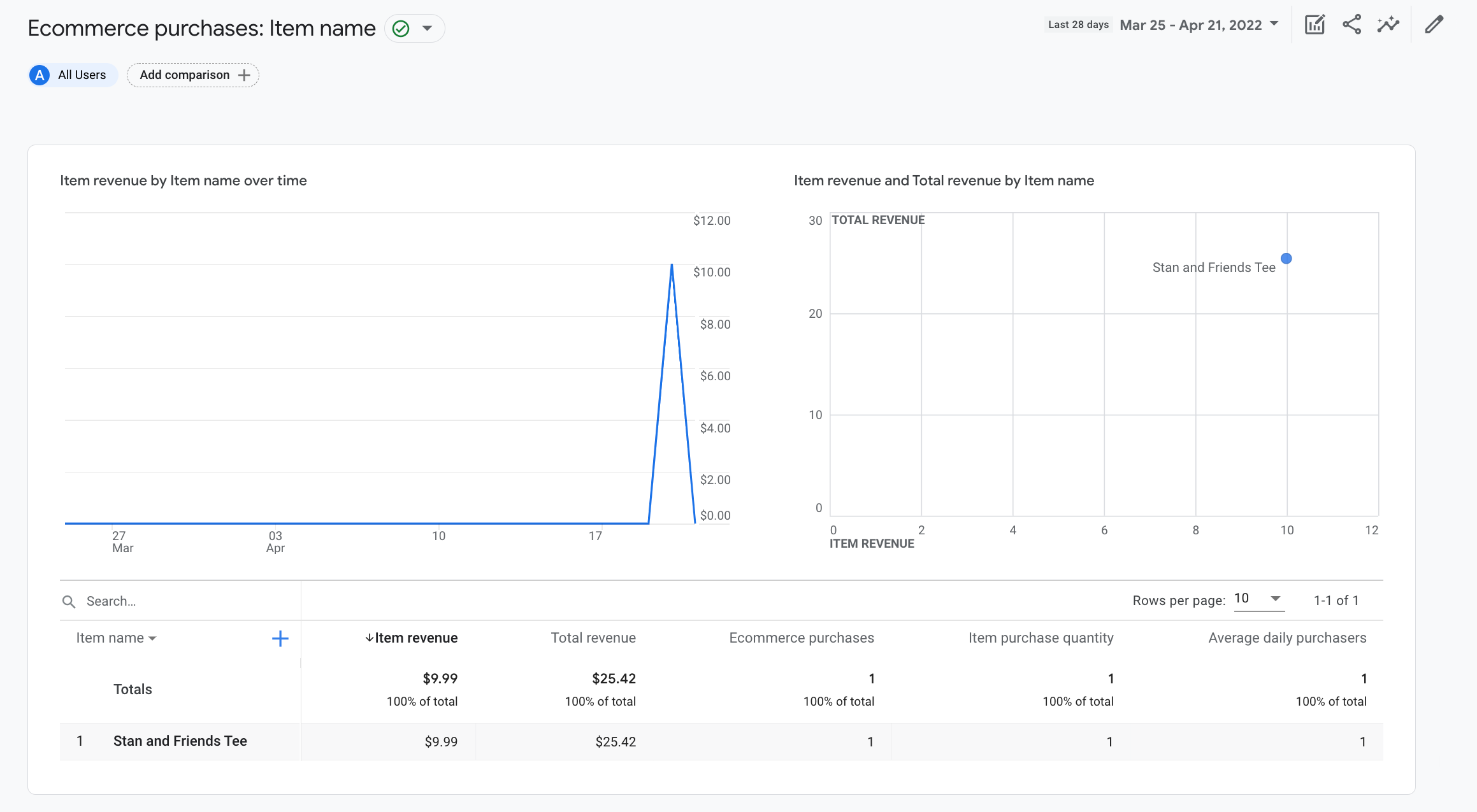Enable the Add comparison checkbox area
The height and width of the screenshot is (812, 1477).
coord(193,75)
